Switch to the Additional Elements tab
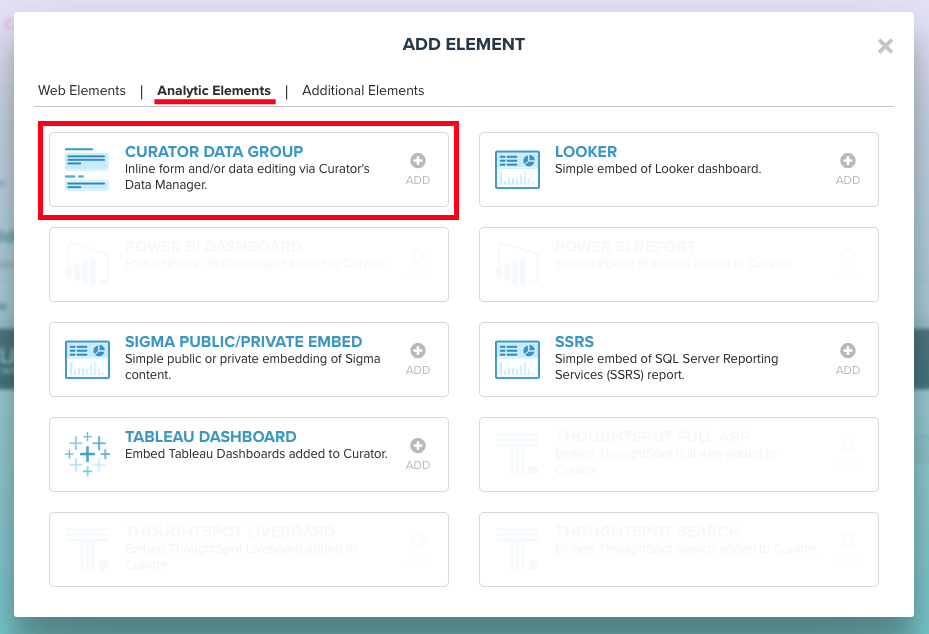The width and height of the screenshot is (929, 634). 362,90
